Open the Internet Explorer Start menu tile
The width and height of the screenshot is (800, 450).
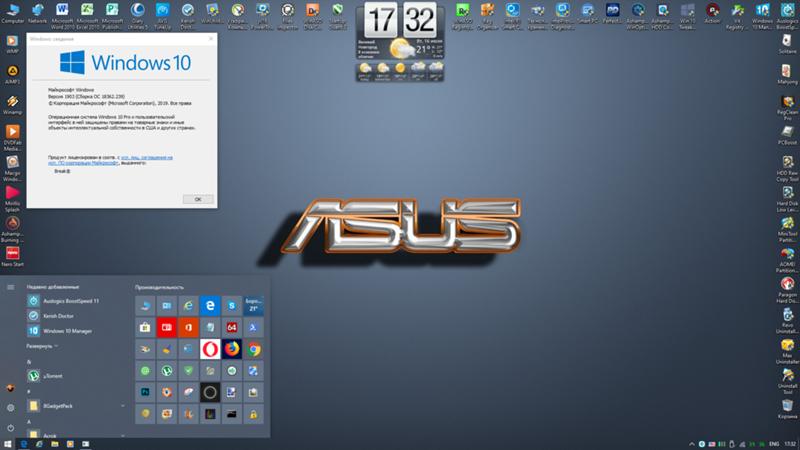(x=188, y=306)
